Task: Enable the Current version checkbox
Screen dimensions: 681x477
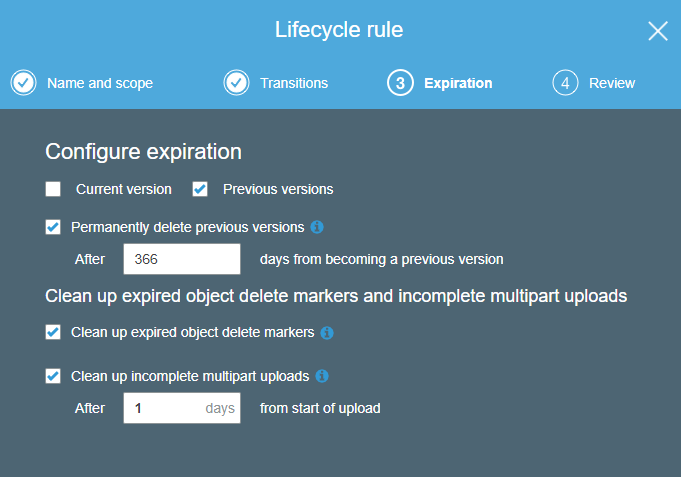Action: point(53,189)
